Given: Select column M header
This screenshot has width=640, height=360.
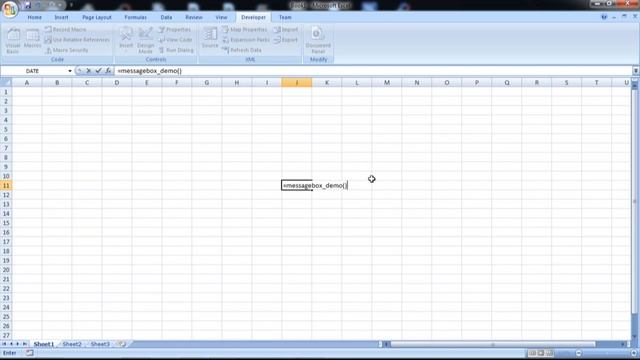Looking at the screenshot, I should 387,82.
